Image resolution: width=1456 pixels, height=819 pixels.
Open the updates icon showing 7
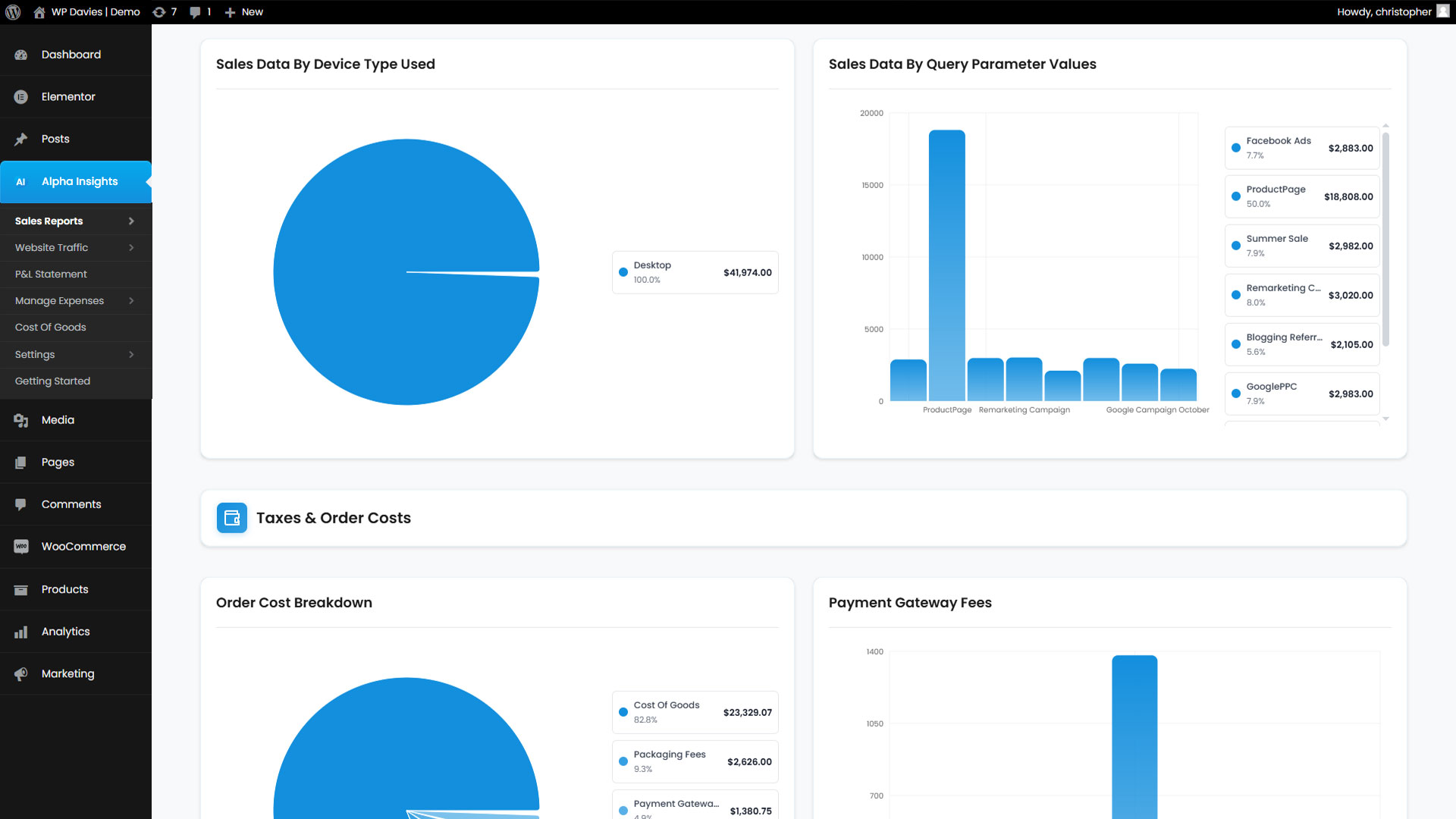click(x=159, y=12)
